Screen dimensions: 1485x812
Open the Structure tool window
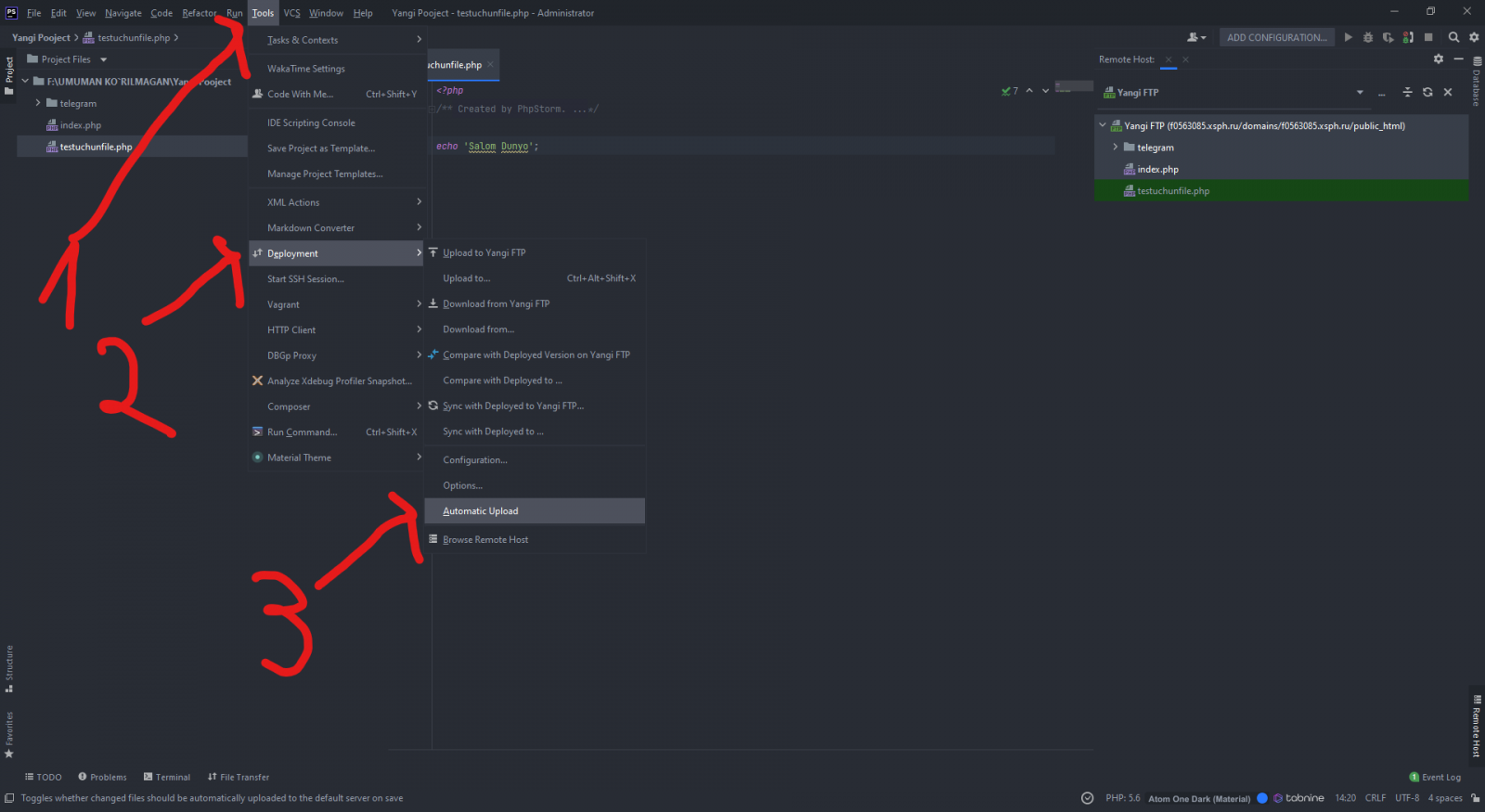point(8,669)
